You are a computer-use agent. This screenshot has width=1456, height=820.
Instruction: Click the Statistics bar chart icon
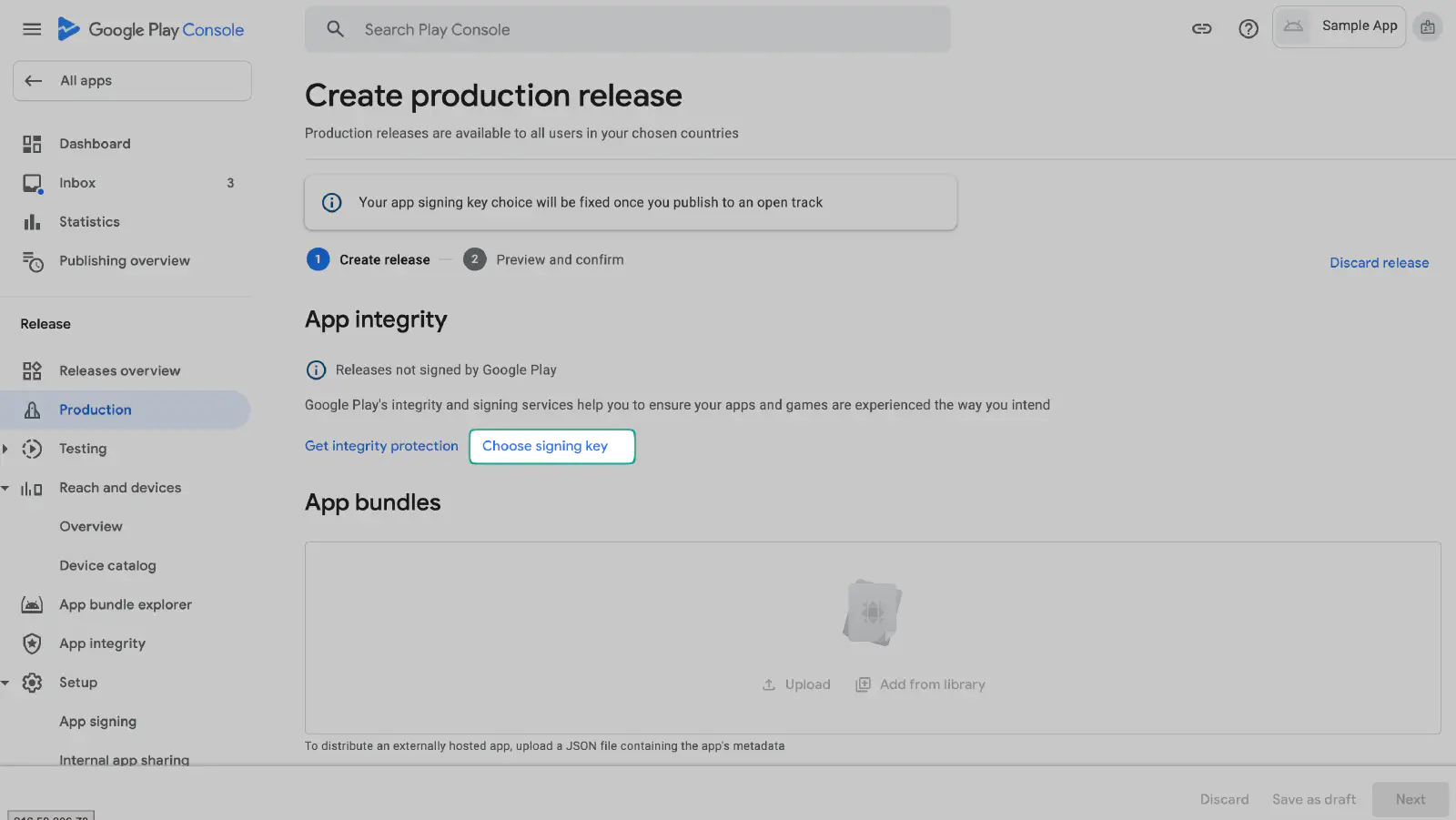coord(32,222)
